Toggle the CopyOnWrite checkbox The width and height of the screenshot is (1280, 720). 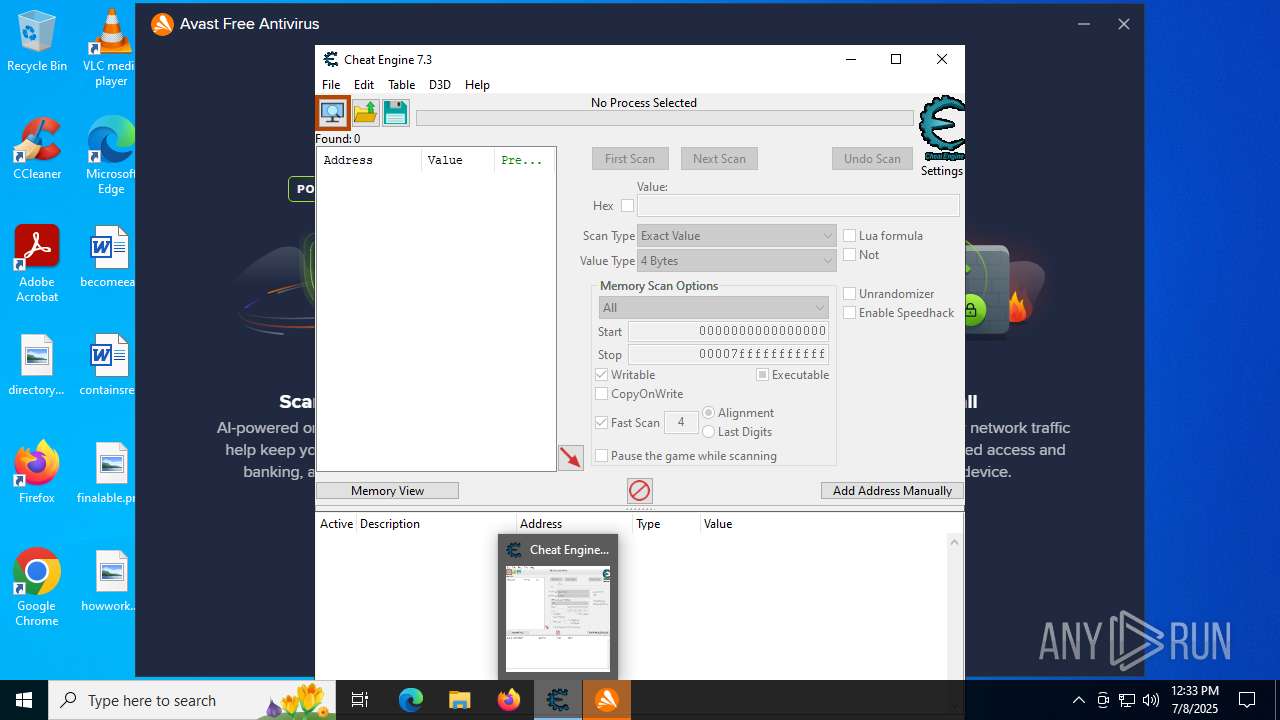click(602, 394)
